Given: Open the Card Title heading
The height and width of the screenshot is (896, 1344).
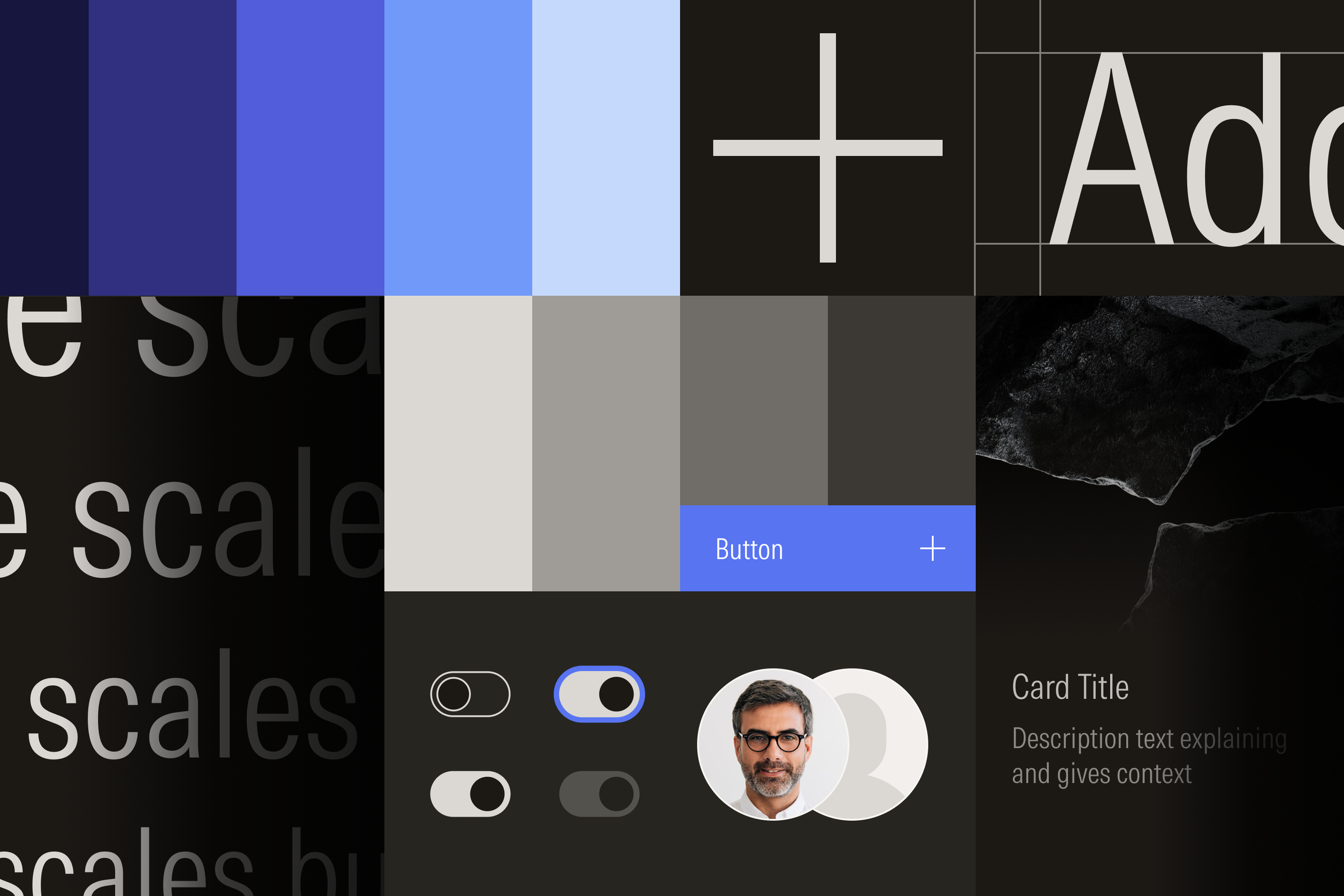Looking at the screenshot, I should pyautogui.click(x=1070, y=687).
